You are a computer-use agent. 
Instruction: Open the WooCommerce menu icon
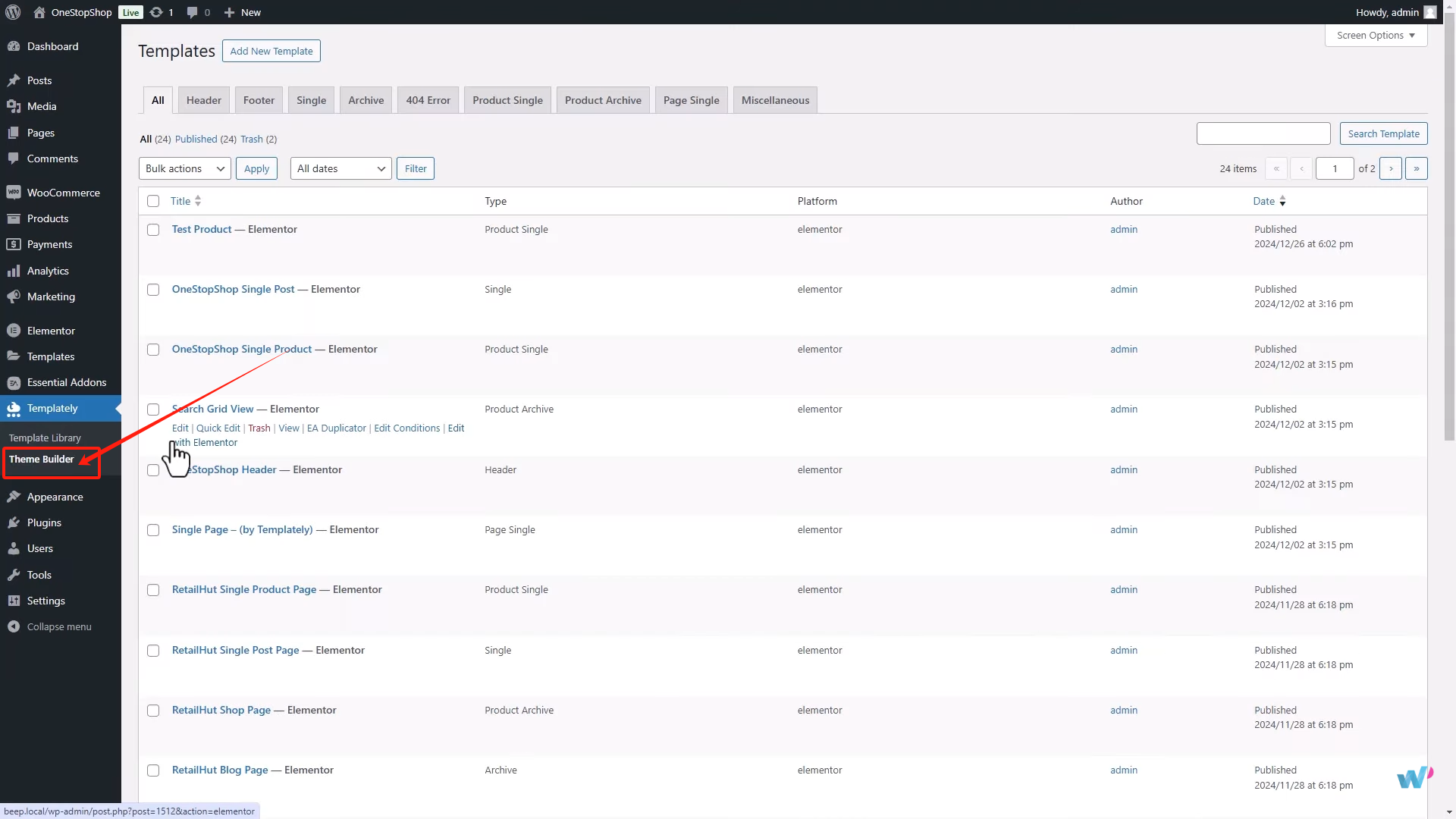click(15, 192)
